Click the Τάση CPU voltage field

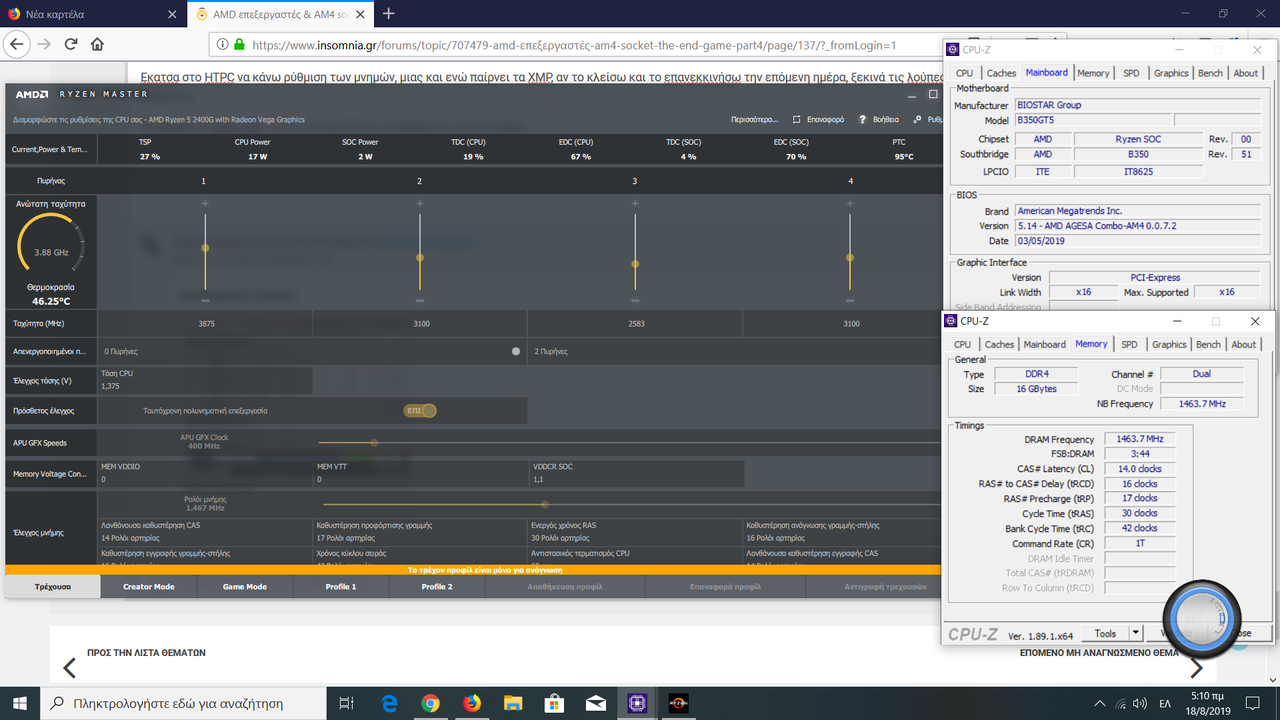click(205, 380)
